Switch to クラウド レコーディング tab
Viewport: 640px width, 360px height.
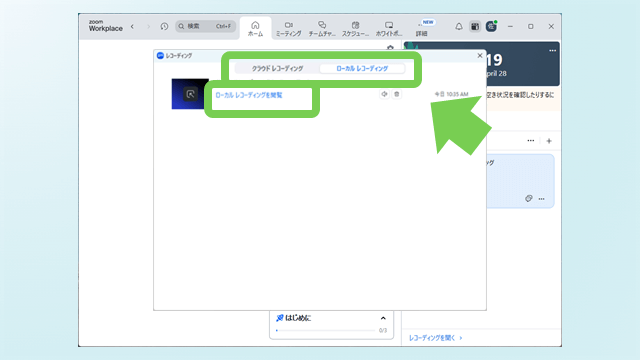pos(277,69)
